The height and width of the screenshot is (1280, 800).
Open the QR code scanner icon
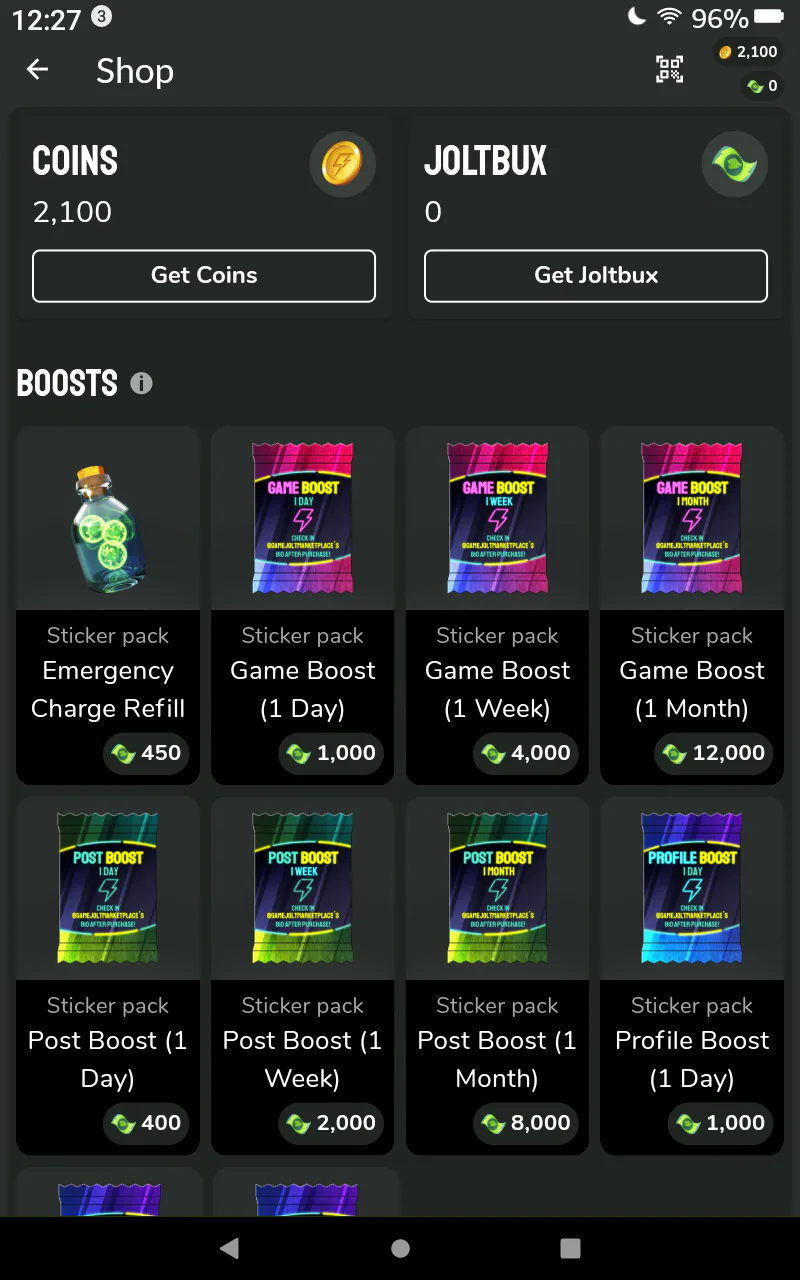coord(669,69)
